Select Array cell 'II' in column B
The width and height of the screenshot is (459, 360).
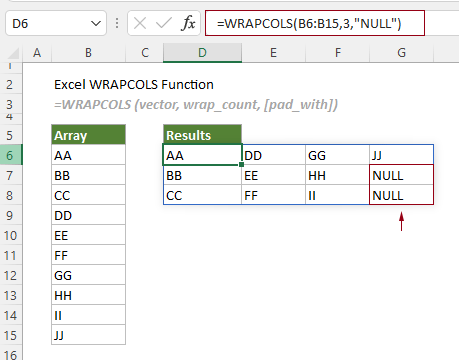(88, 315)
